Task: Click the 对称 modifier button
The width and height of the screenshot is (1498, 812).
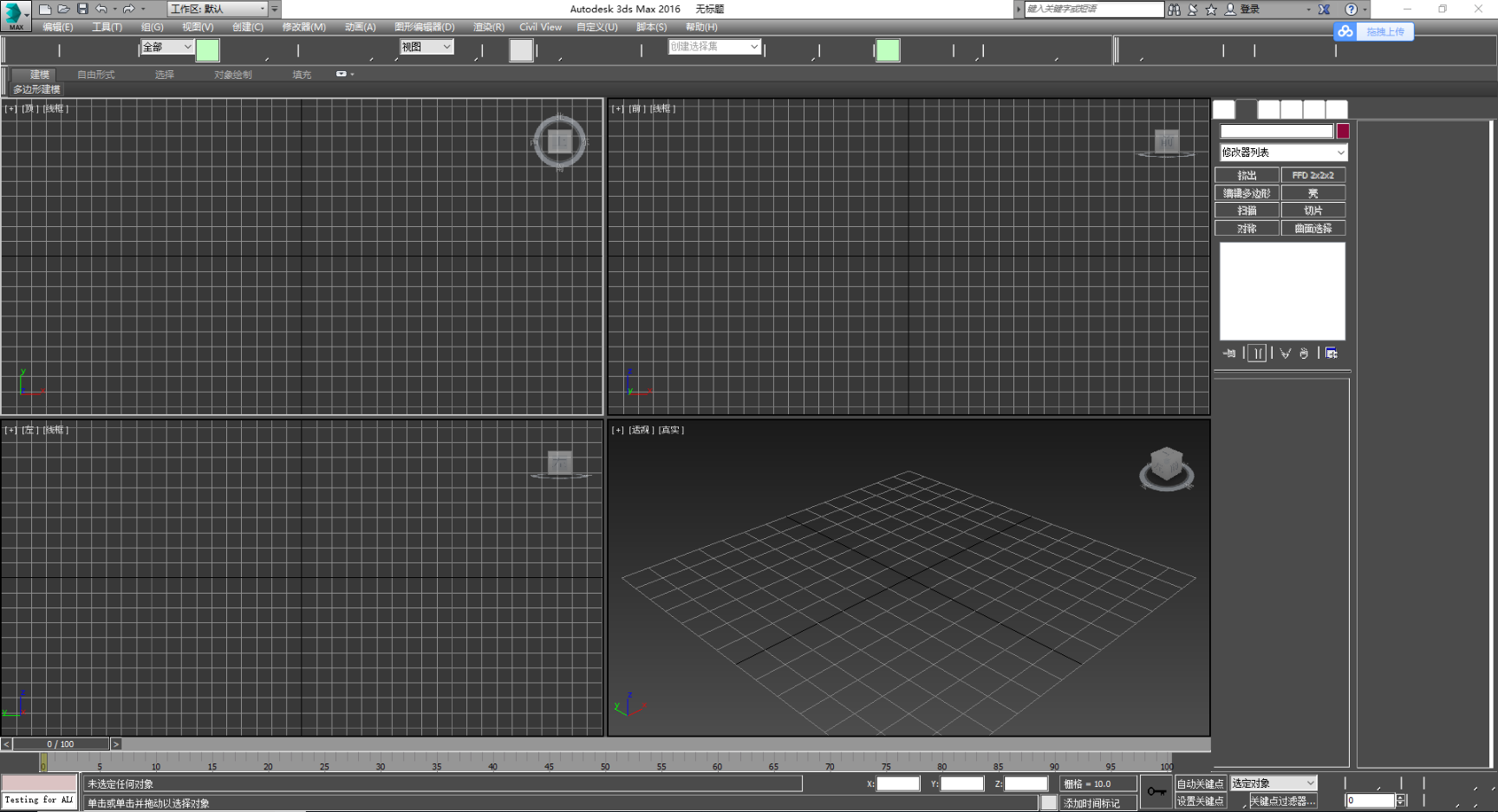Action: point(1247,229)
